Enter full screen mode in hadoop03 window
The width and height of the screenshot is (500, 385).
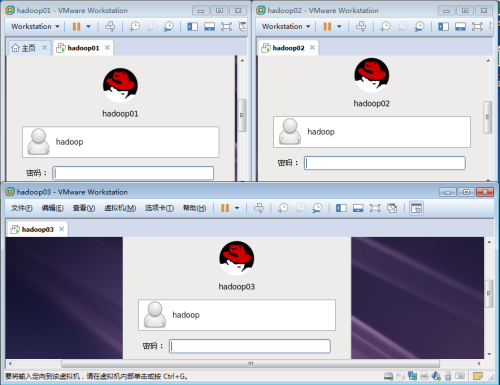375,208
